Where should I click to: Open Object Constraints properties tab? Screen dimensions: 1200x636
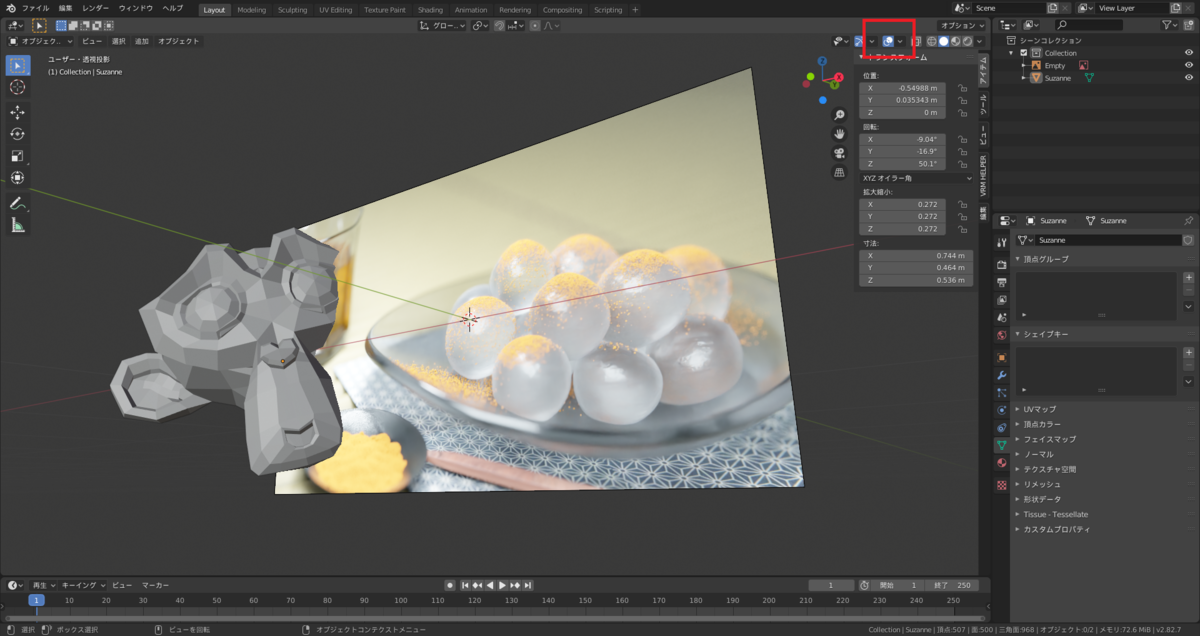coord(1002,428)
